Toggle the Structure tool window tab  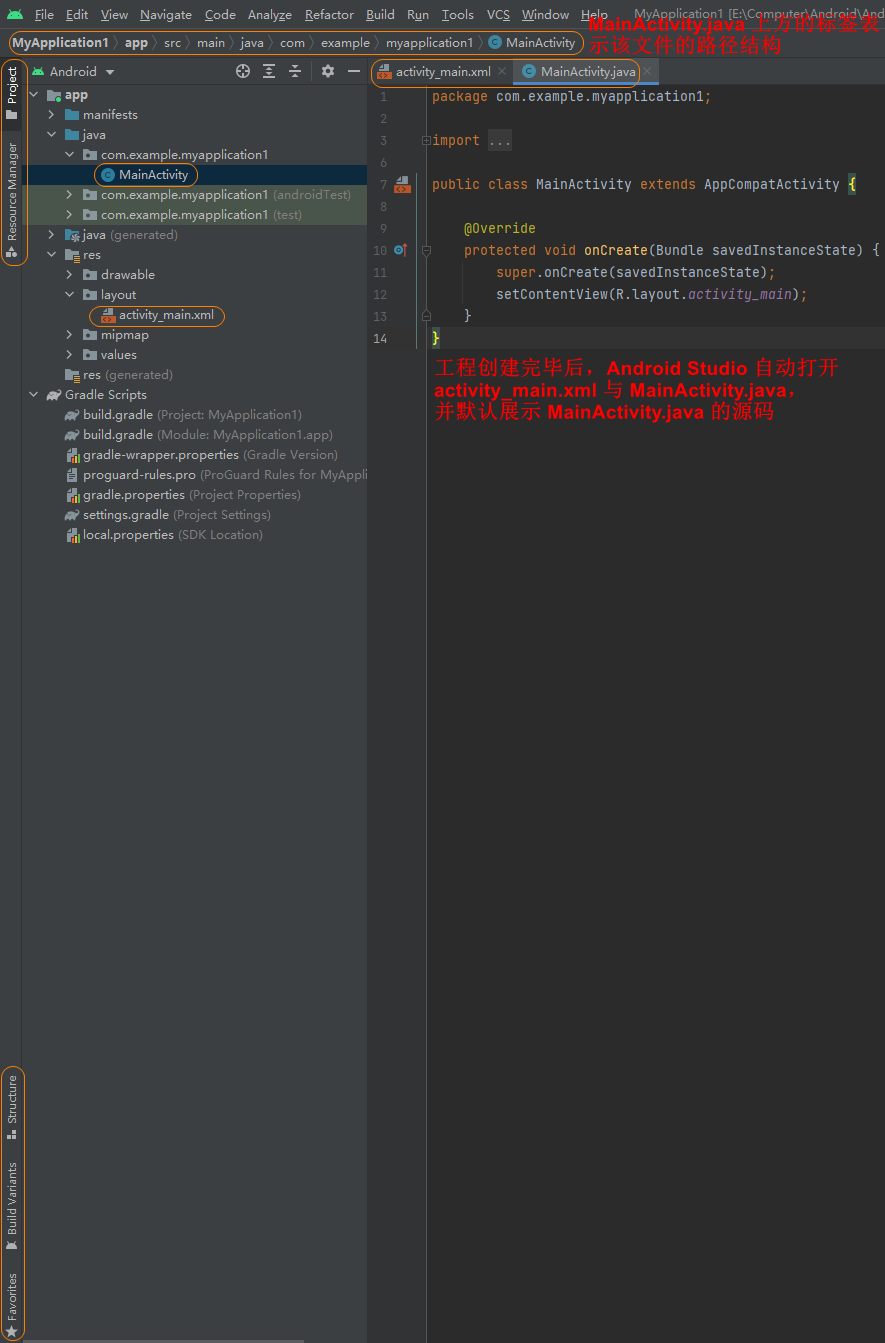point(12,1106)
